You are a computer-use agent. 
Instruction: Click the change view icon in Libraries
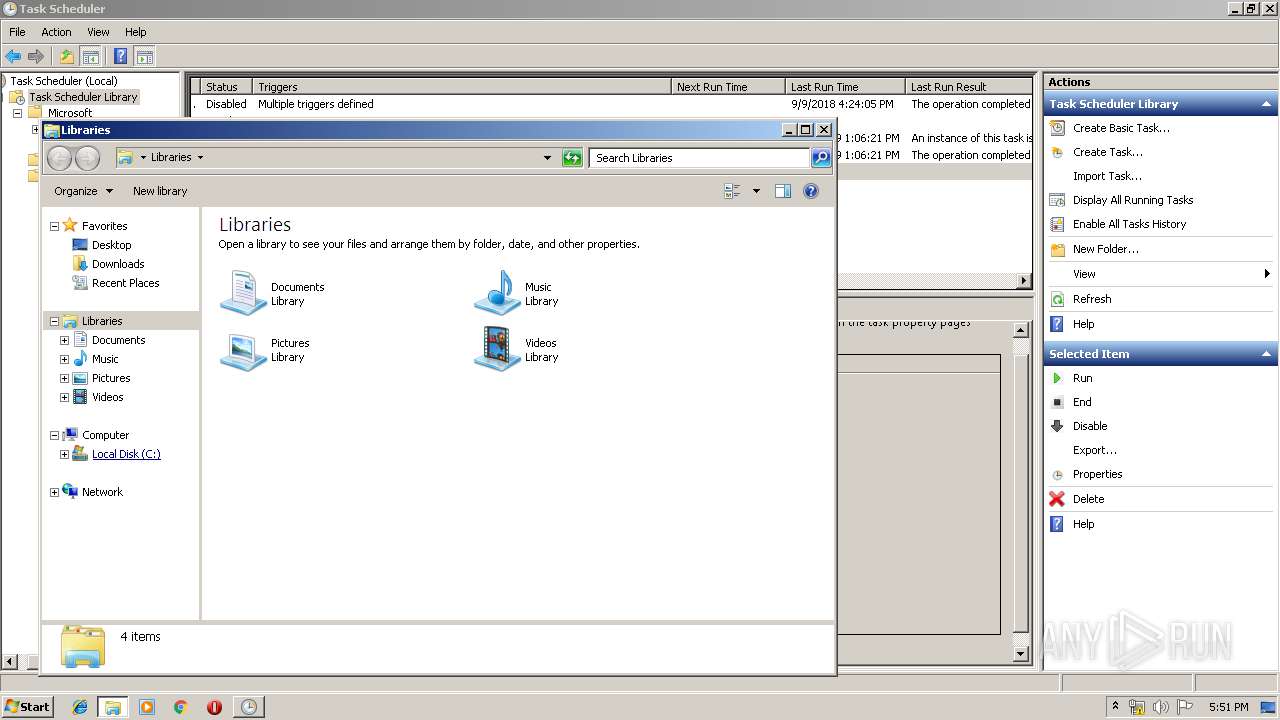pyautogui.click(x=733, y=191)
